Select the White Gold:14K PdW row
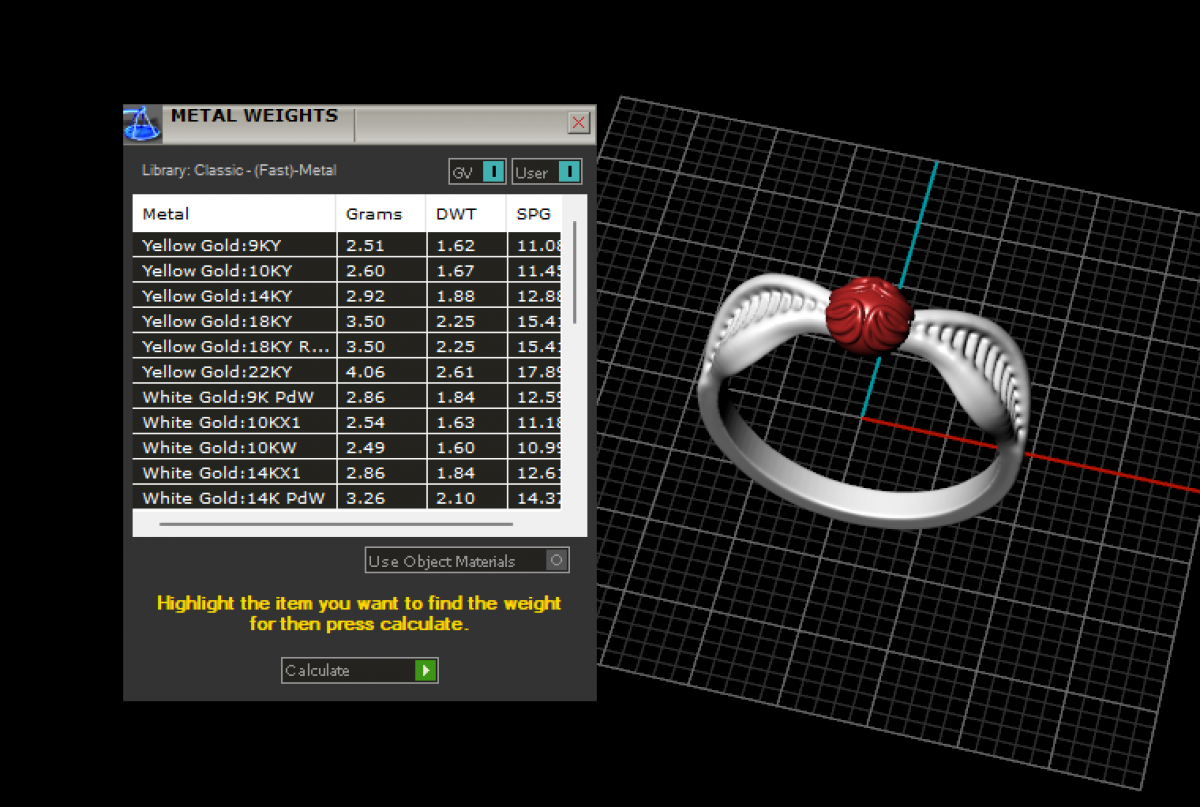The width and height of the screenshot is (1200, 807). click(233, 498)
